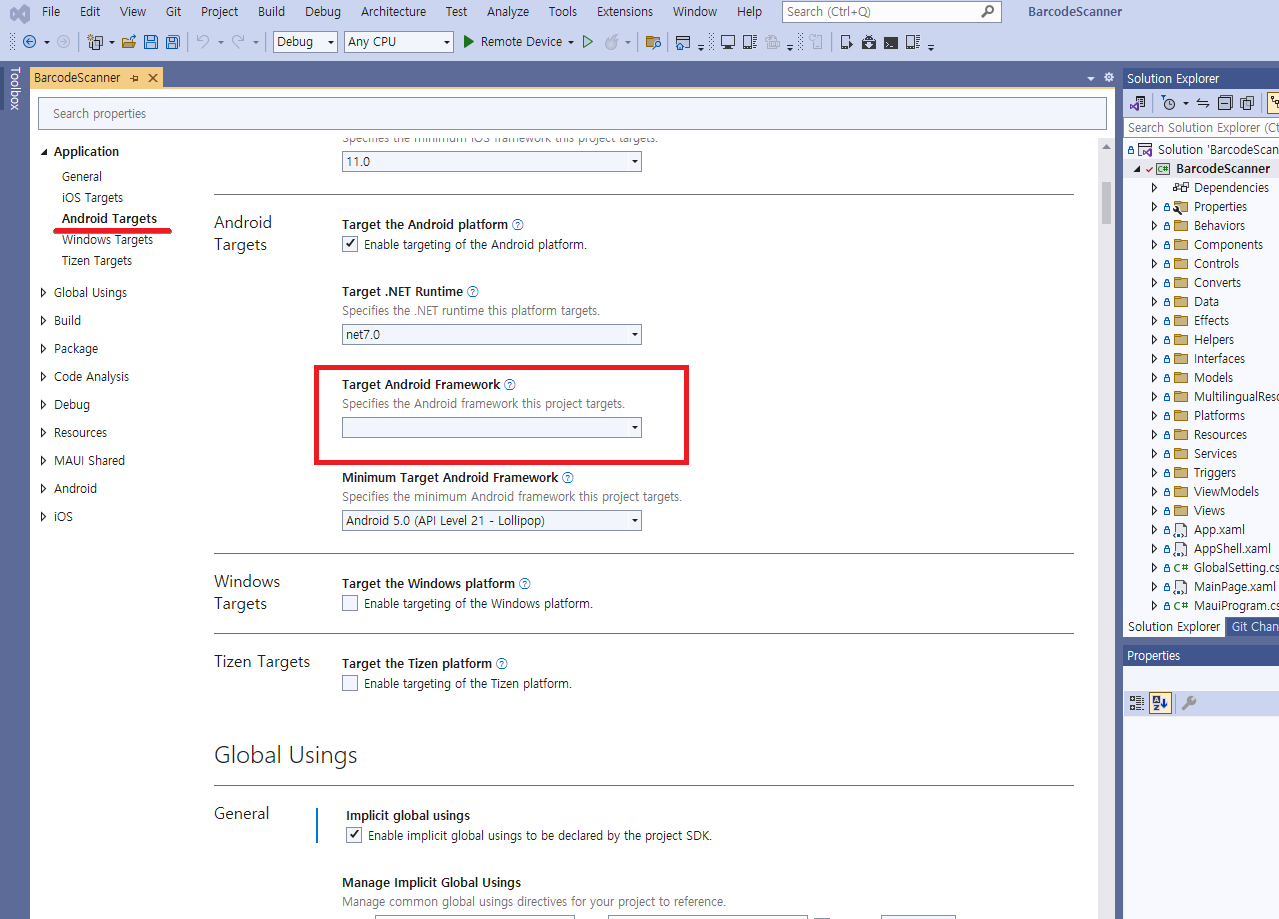Click the Start Without Debugging outline play icon

tap(588, 42)
